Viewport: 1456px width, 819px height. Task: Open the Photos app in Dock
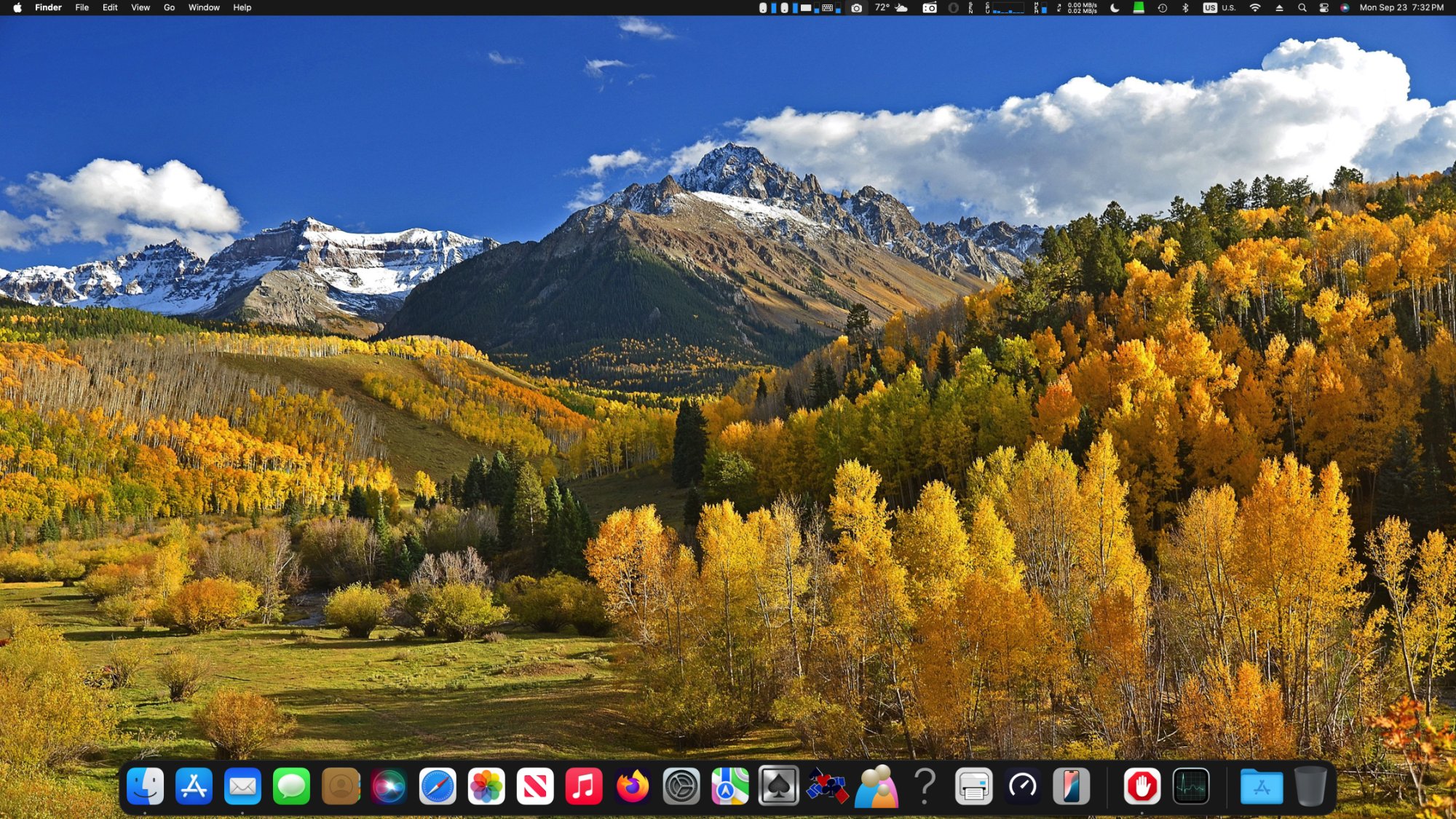tap(486, 786)
